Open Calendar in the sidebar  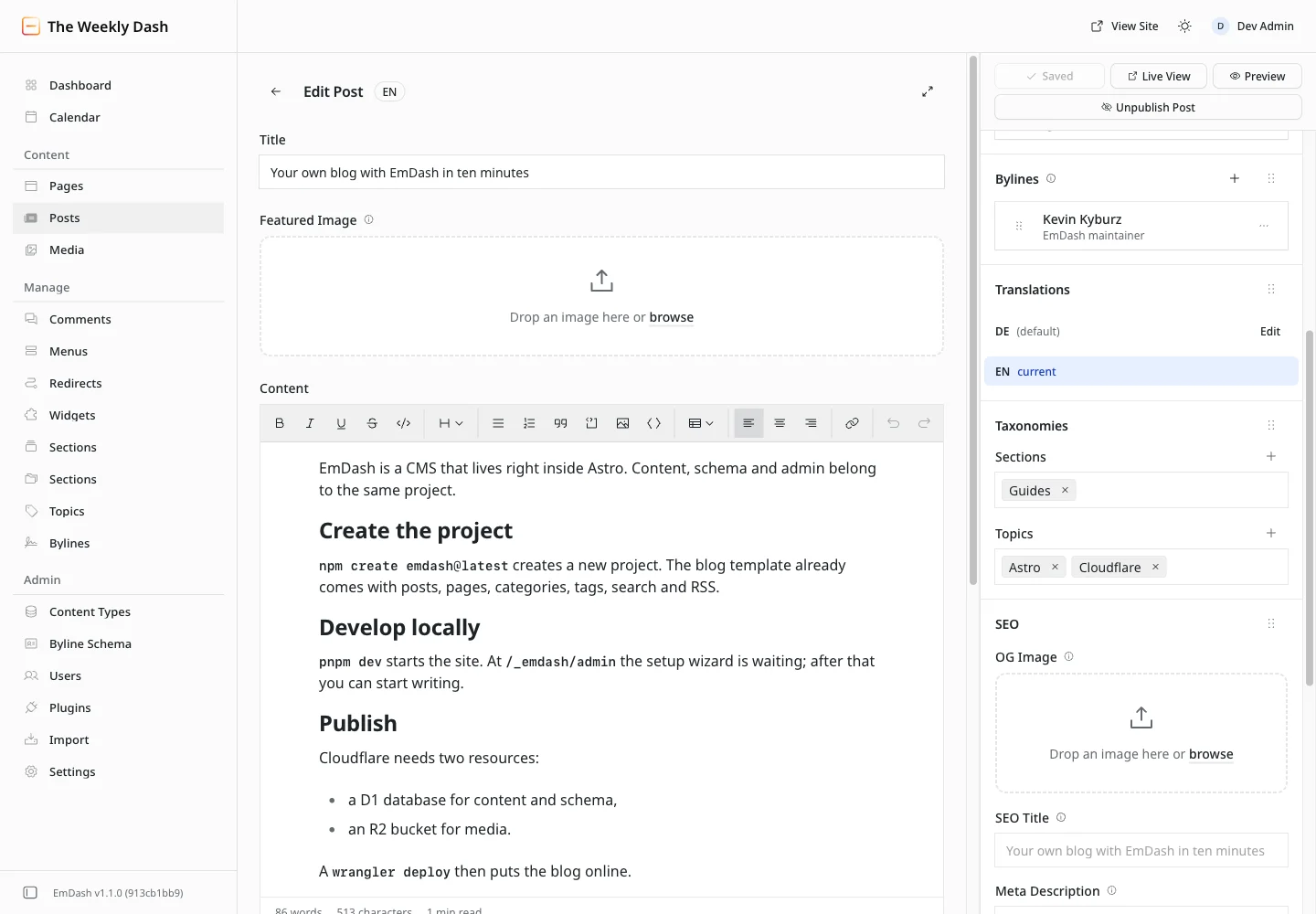click(118, 117)
